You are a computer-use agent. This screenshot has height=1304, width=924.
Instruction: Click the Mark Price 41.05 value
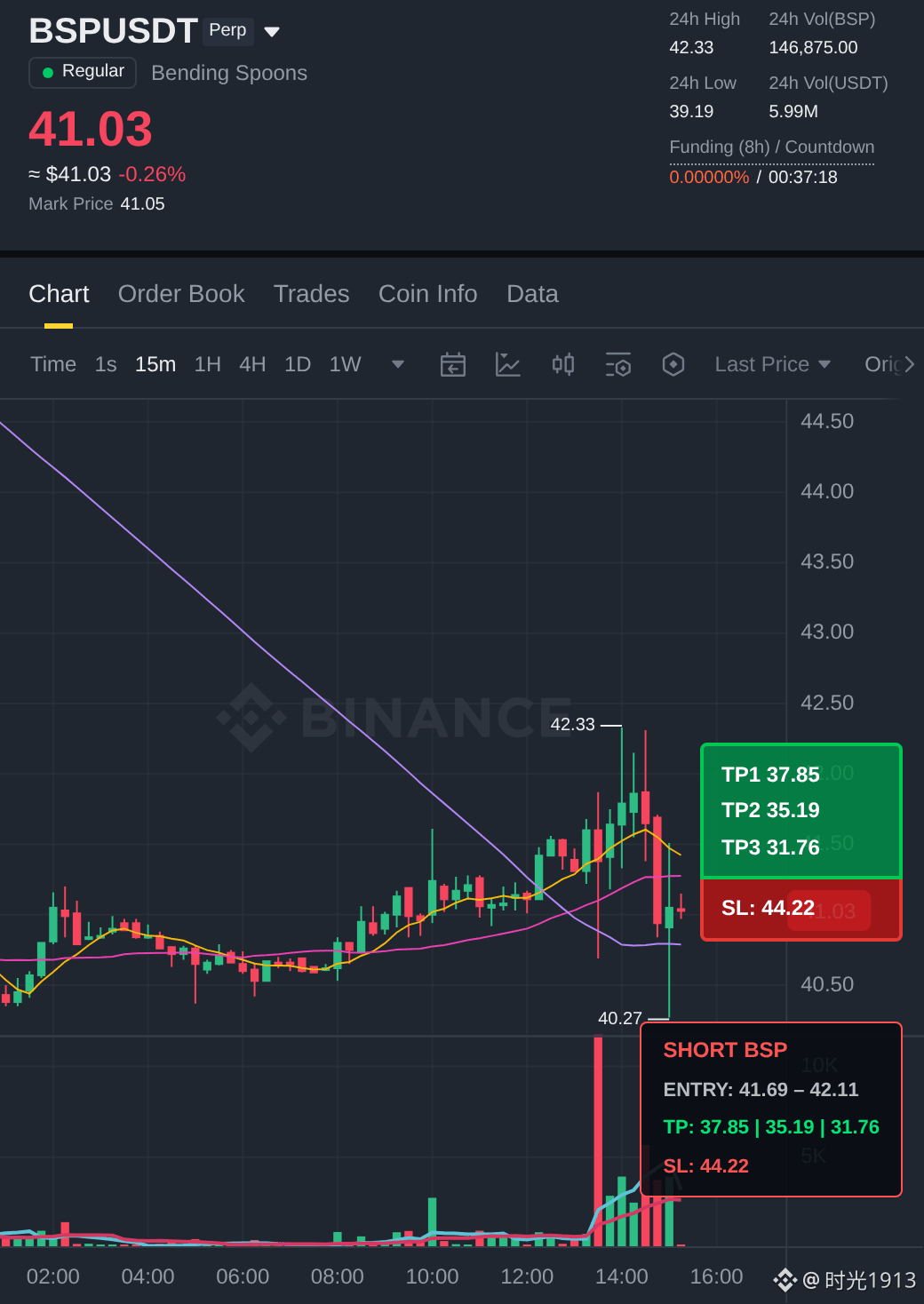(142, 203)
